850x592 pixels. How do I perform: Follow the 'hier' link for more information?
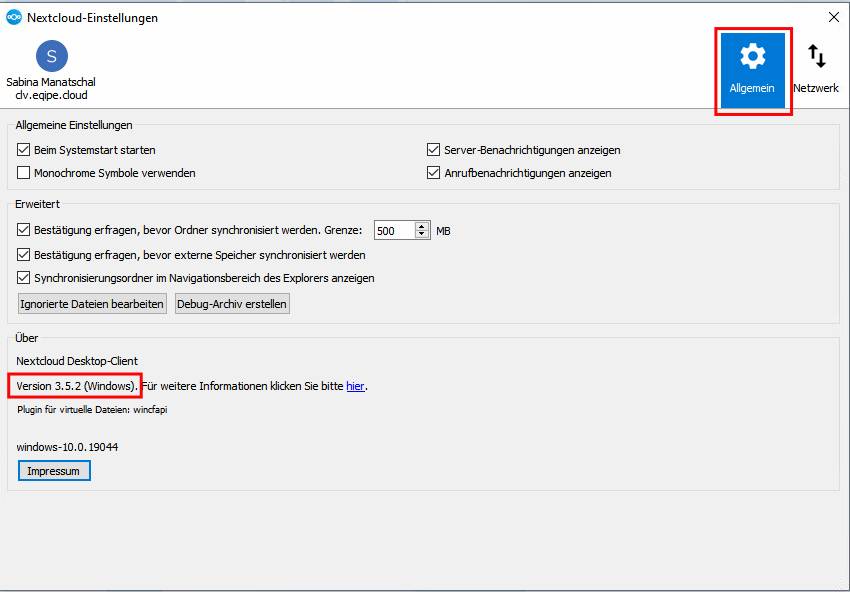click(355, 386)
